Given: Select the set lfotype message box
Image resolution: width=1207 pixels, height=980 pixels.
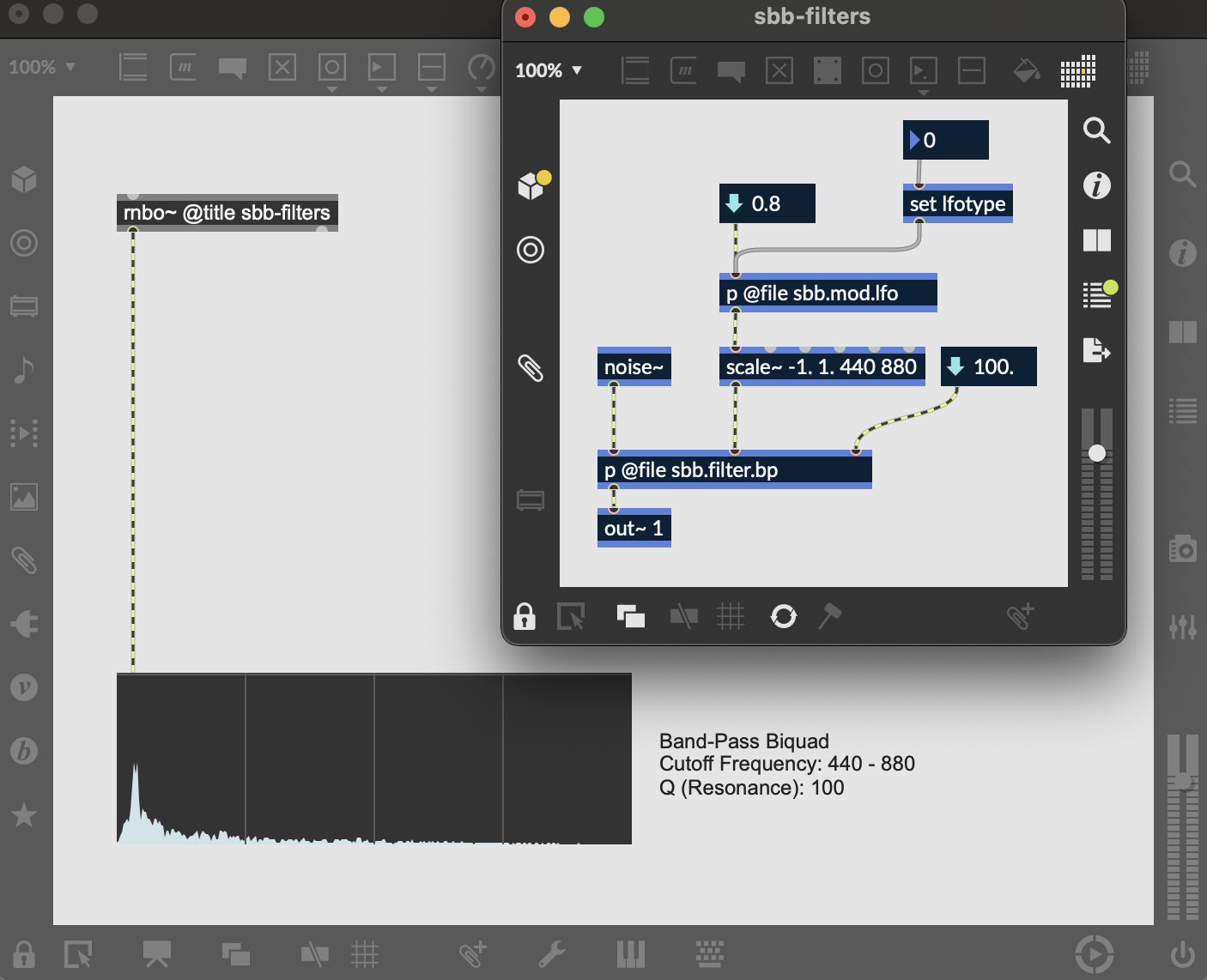Looking at the screenshot, I should tap(958, 203).
